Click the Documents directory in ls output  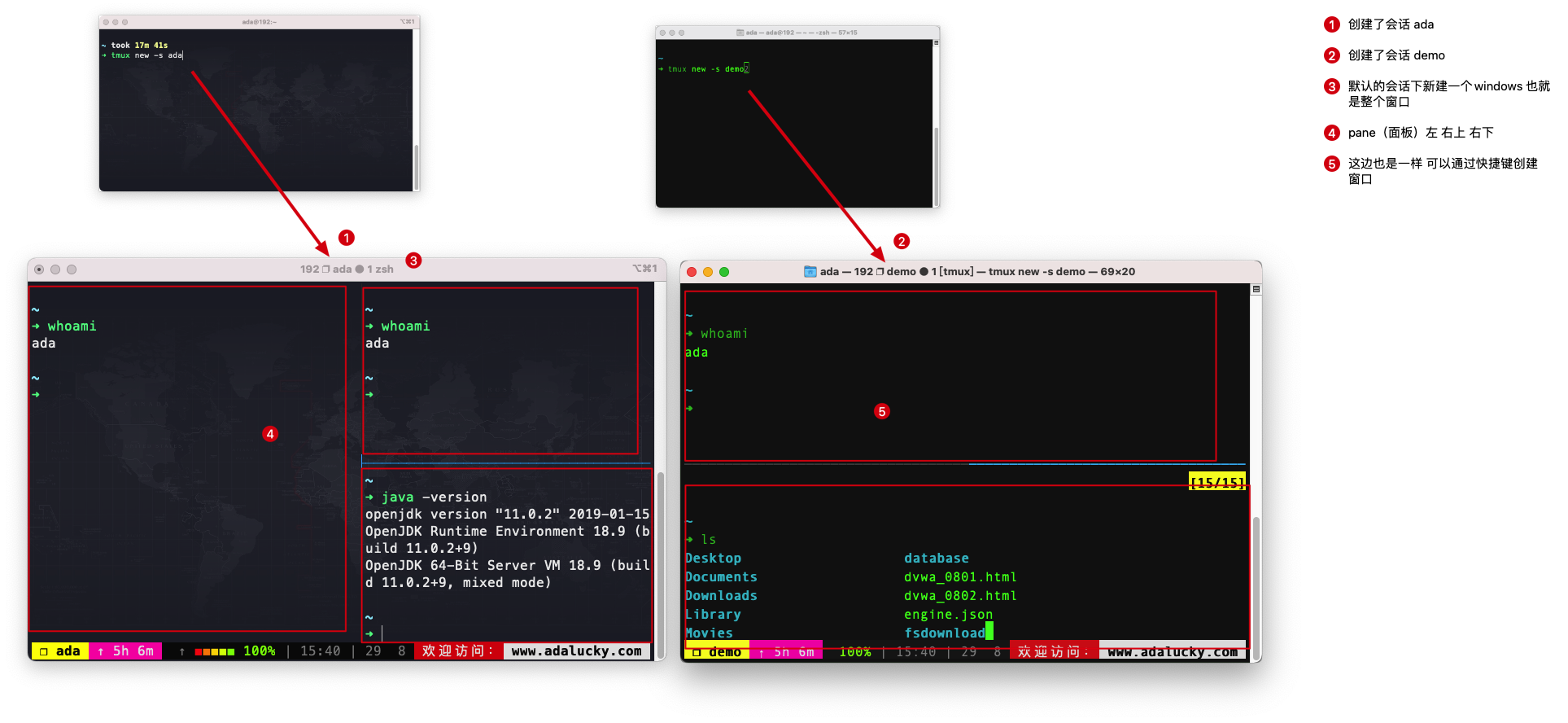click(721, 577)
